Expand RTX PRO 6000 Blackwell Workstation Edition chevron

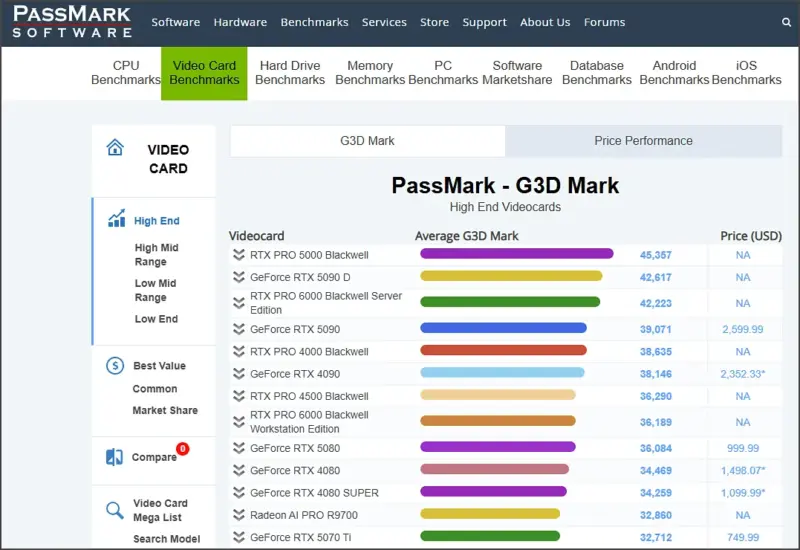pos(239,422)
